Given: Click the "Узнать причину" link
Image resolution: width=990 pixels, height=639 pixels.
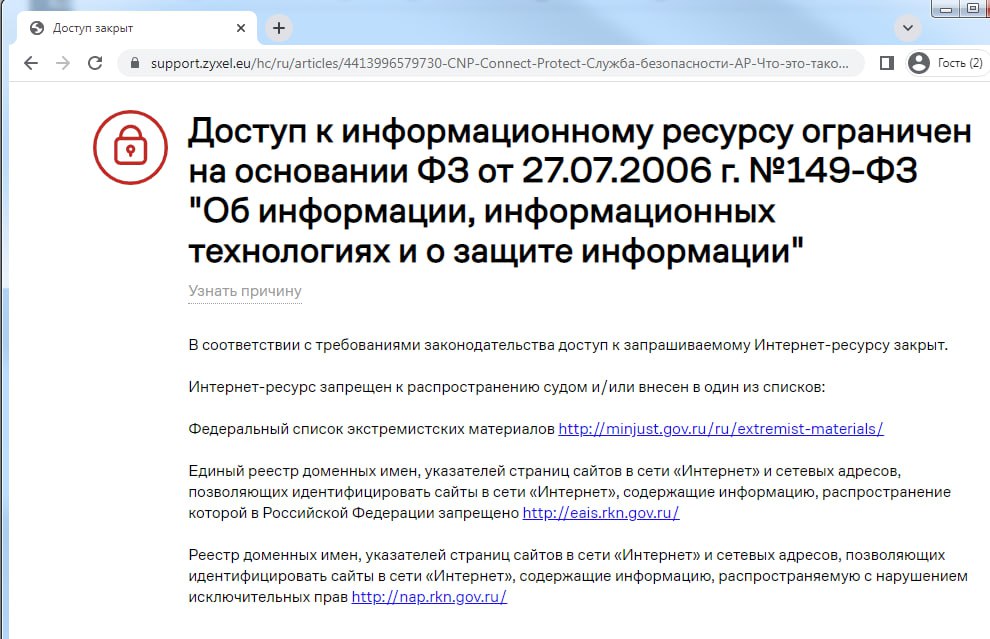Looking at the screenshot, I should [245, 291].
